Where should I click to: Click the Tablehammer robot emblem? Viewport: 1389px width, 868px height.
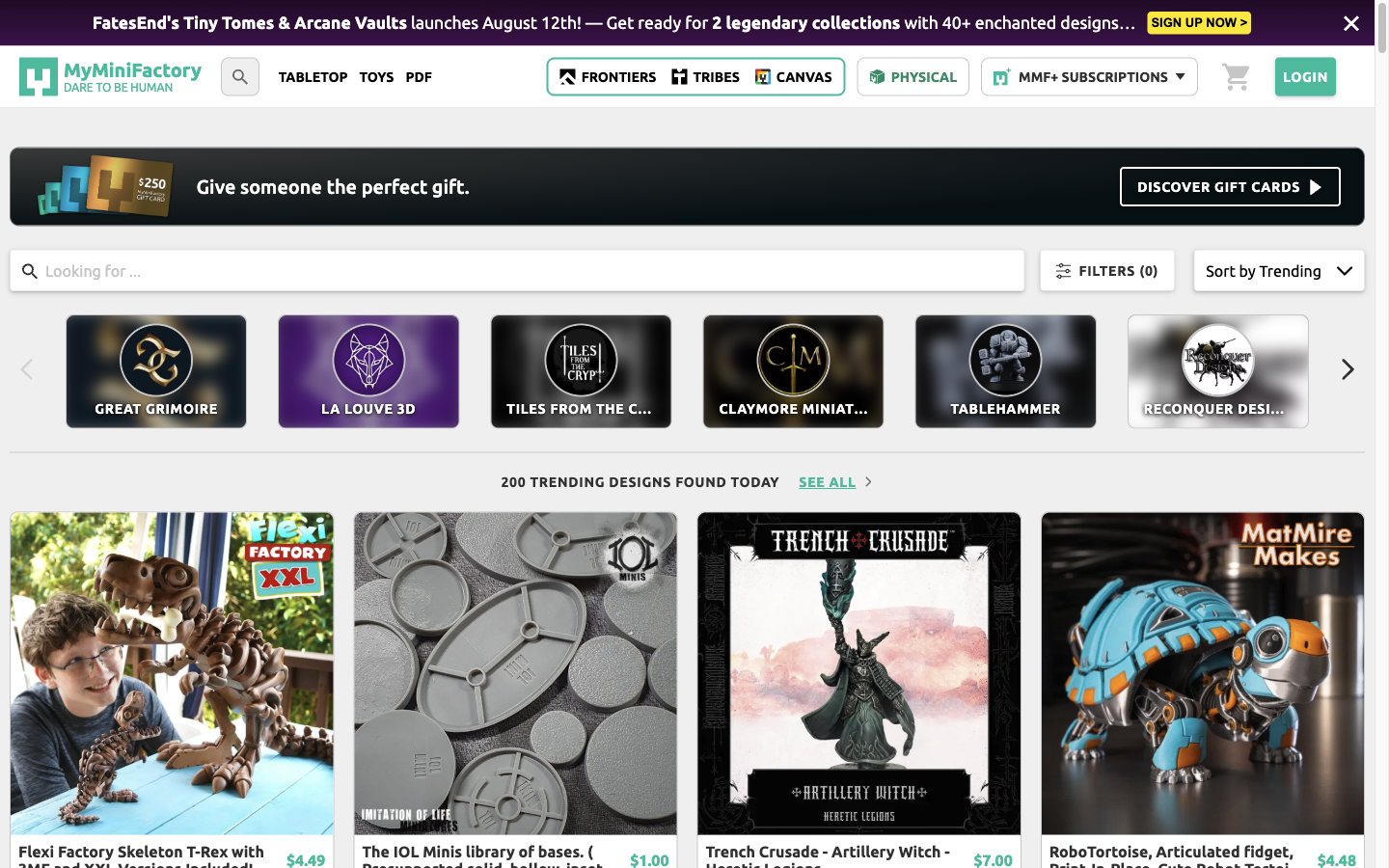coord(1005,361)
